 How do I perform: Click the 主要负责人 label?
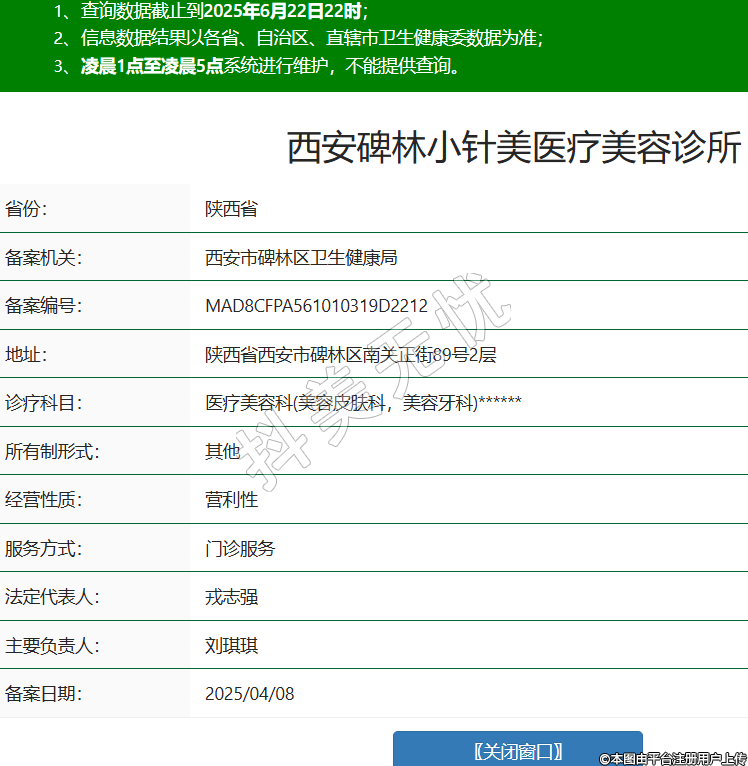point(52,646)
